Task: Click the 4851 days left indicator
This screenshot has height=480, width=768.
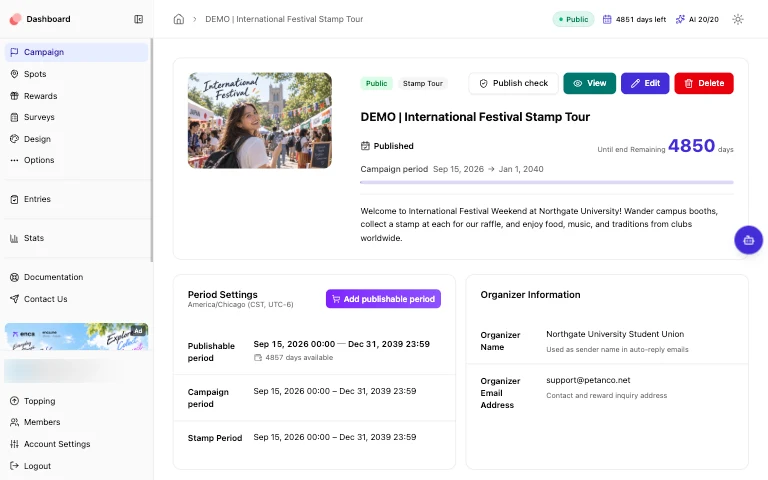Action: coord(634,19)
